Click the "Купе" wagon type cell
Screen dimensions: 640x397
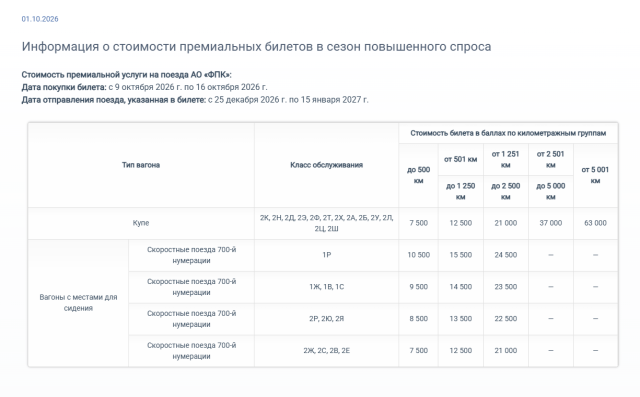coord(141,223)
